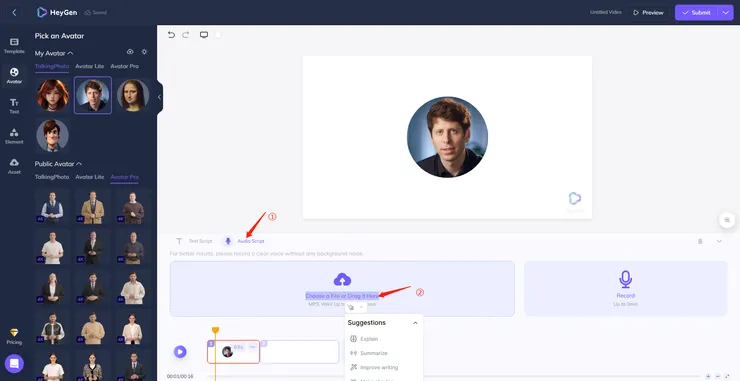Click the horizontal timeline scrollbar
The width and height of the screenshot is (740, 381).
coord(453,376)
